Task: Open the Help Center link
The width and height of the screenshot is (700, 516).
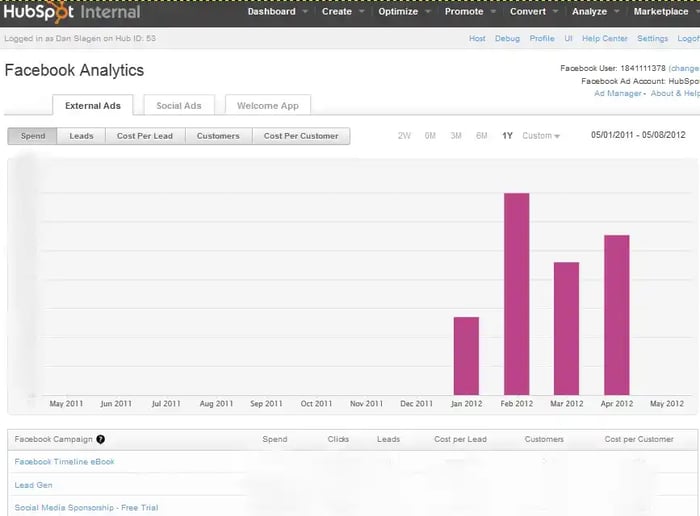Action: [x=605, y=39]
